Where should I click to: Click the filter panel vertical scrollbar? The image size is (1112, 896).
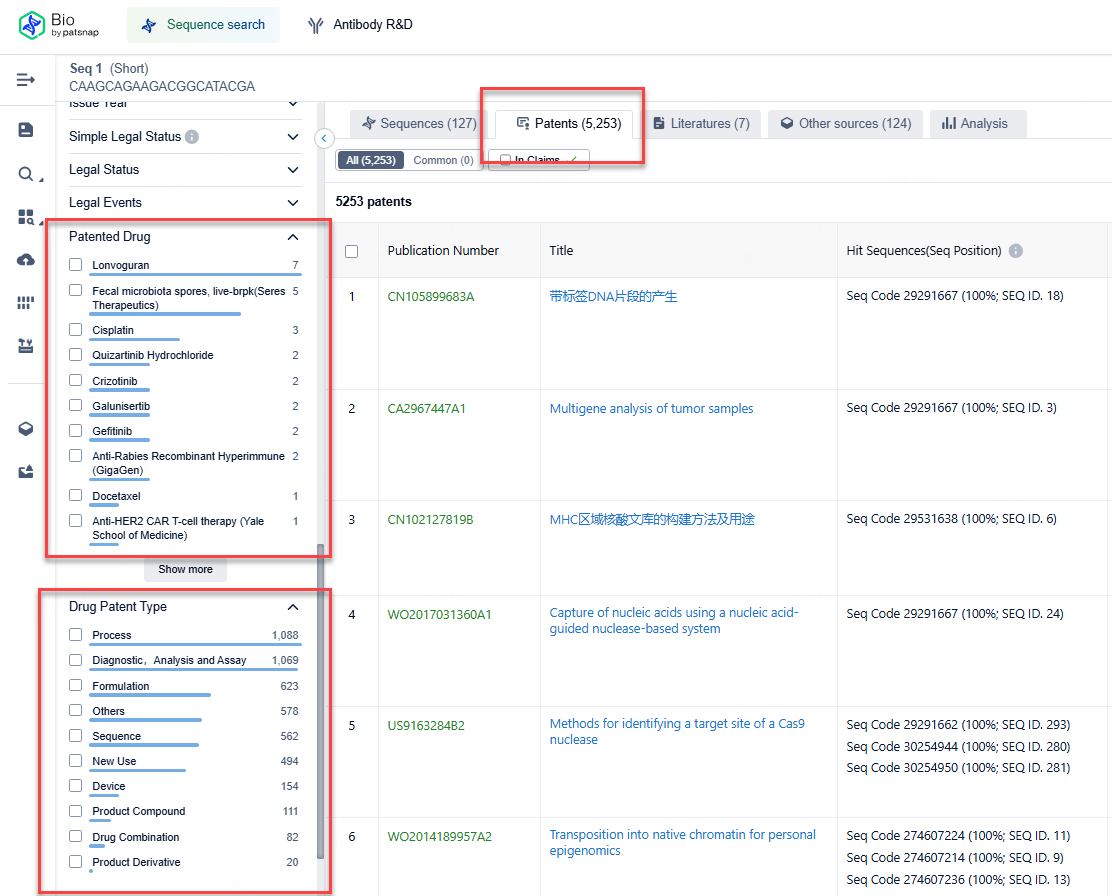(x=320, y=700)
